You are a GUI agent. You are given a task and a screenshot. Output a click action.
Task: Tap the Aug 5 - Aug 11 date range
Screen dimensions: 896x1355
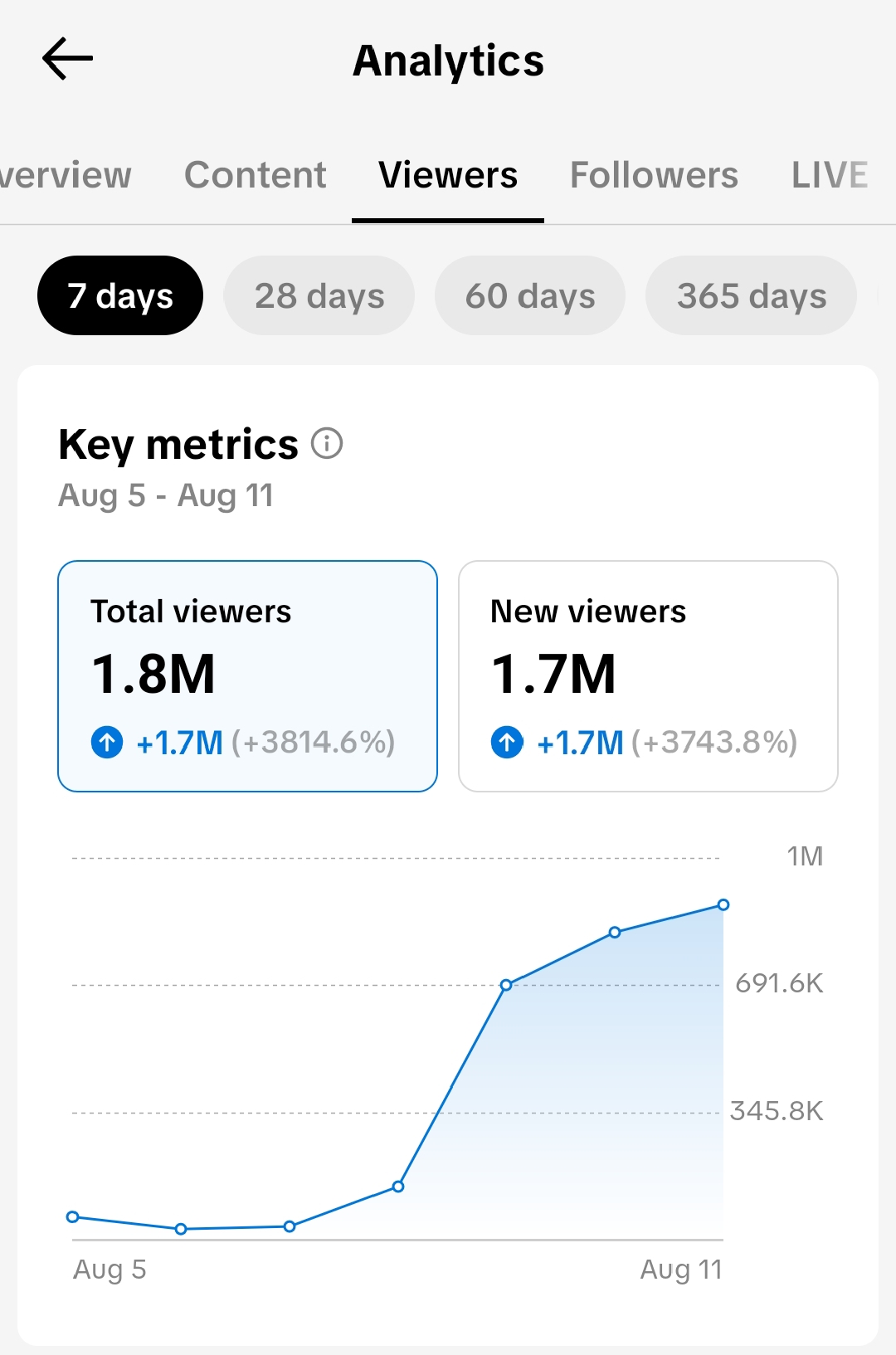[166, 495]
